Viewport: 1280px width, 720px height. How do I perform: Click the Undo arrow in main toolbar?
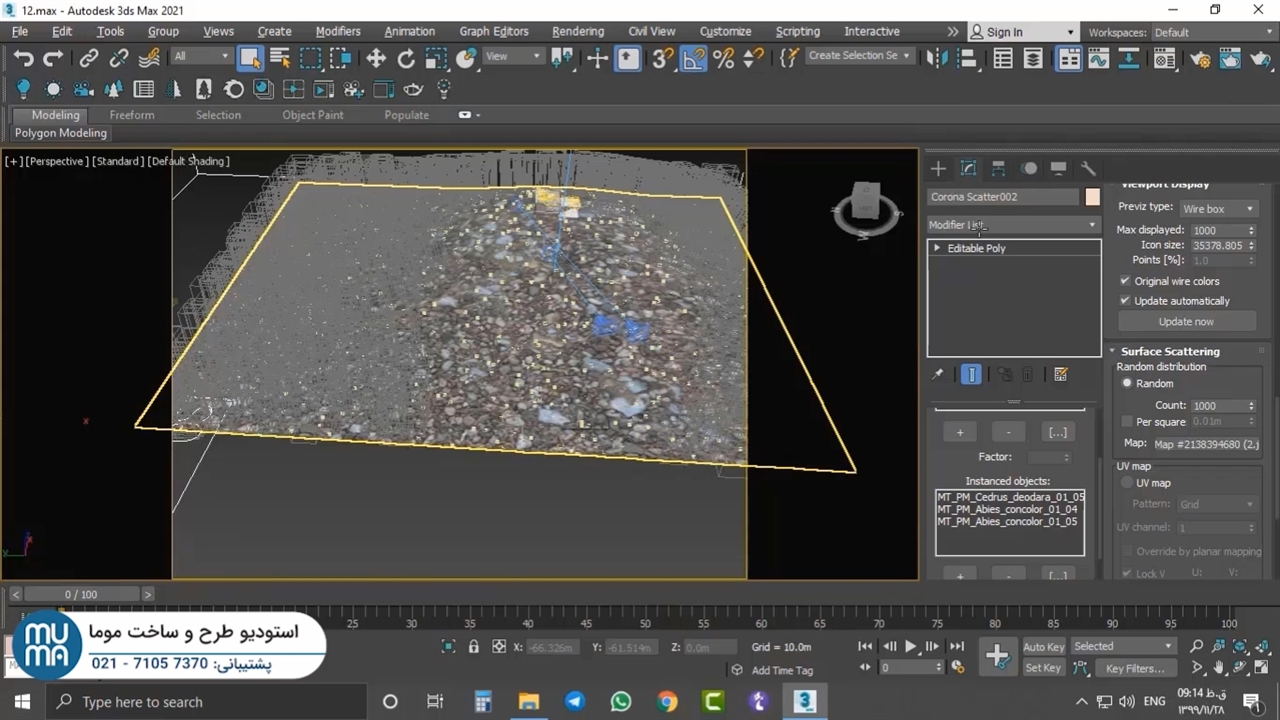(x=23, y=58)
